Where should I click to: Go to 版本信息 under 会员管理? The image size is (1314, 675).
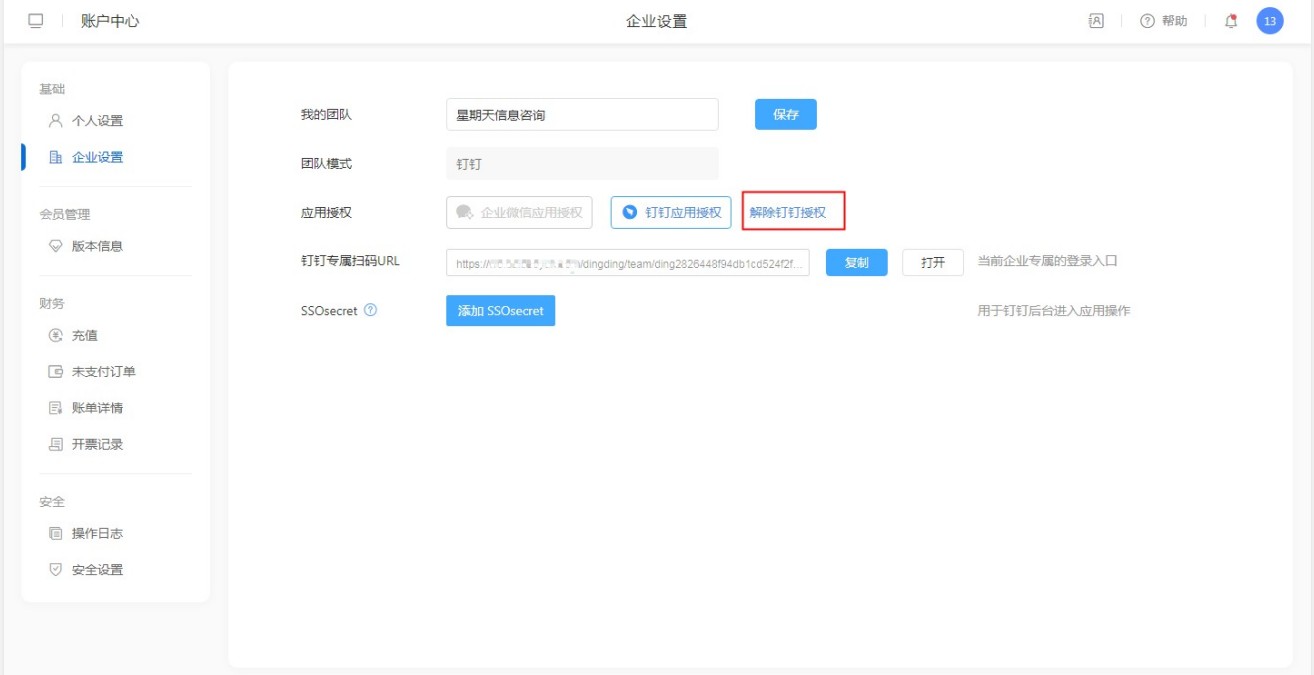(97, 246)
